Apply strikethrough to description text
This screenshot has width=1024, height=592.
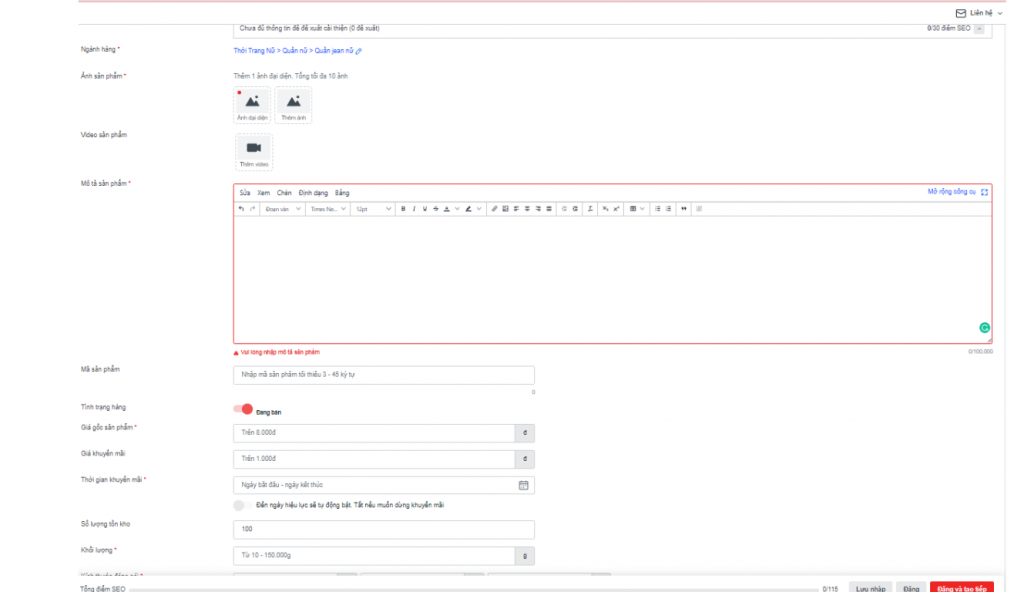coord(436,209)
